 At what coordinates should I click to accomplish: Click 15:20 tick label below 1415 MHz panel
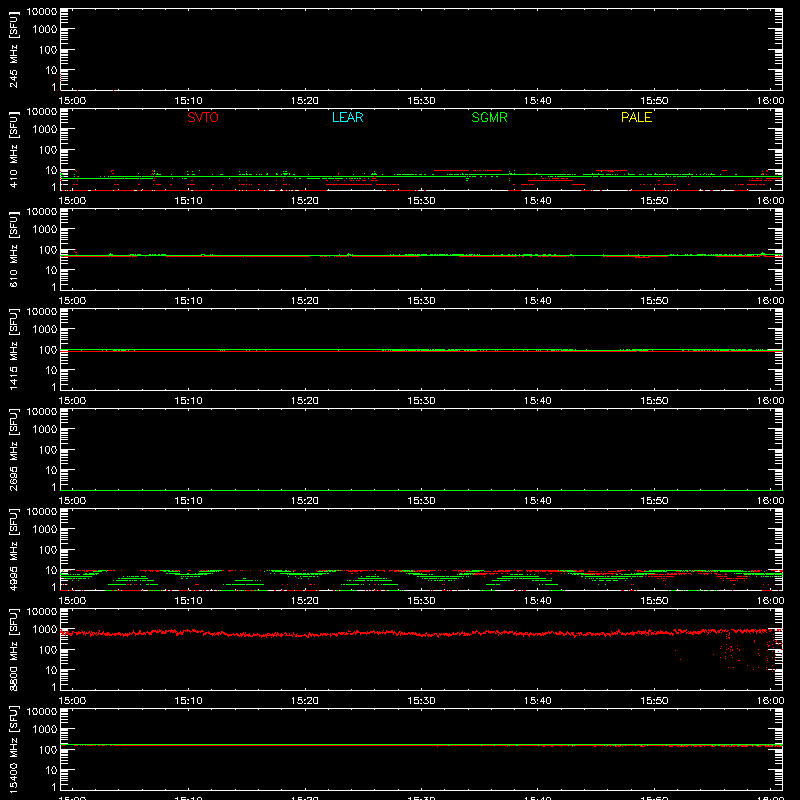click(x=305, y=401)
